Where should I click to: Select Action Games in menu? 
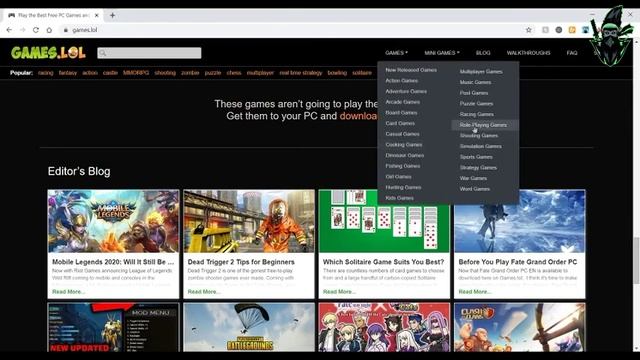point(402,80)
